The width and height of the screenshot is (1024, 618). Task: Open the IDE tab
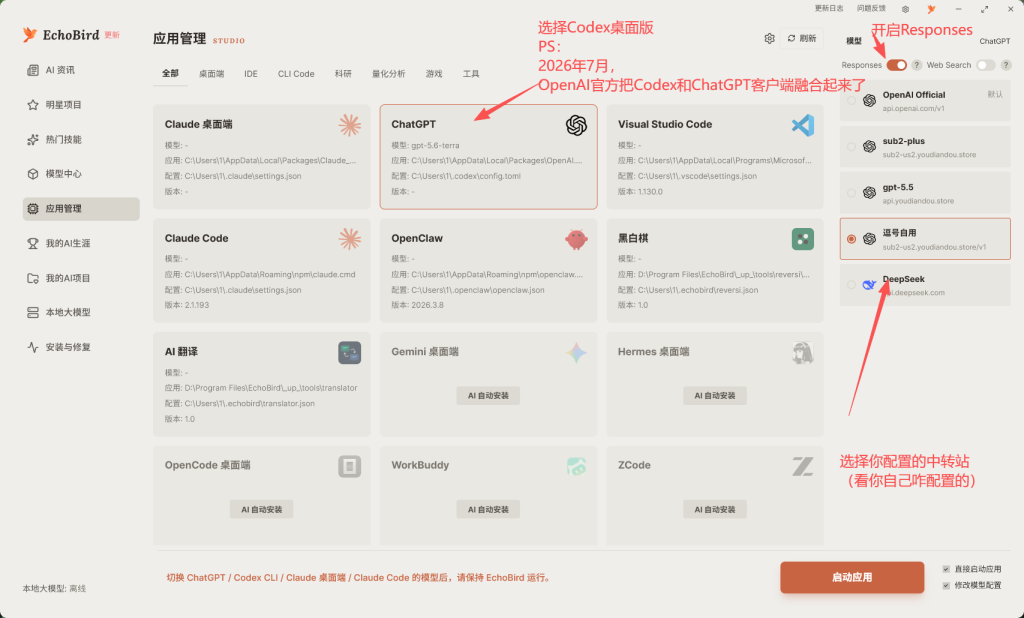(x=251, y=74)
